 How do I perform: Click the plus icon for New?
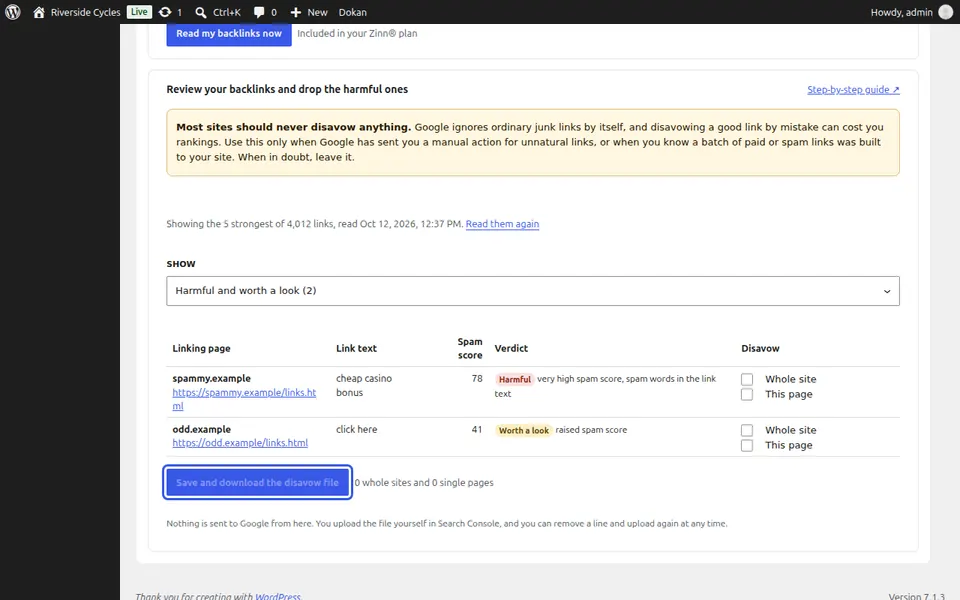296,12
